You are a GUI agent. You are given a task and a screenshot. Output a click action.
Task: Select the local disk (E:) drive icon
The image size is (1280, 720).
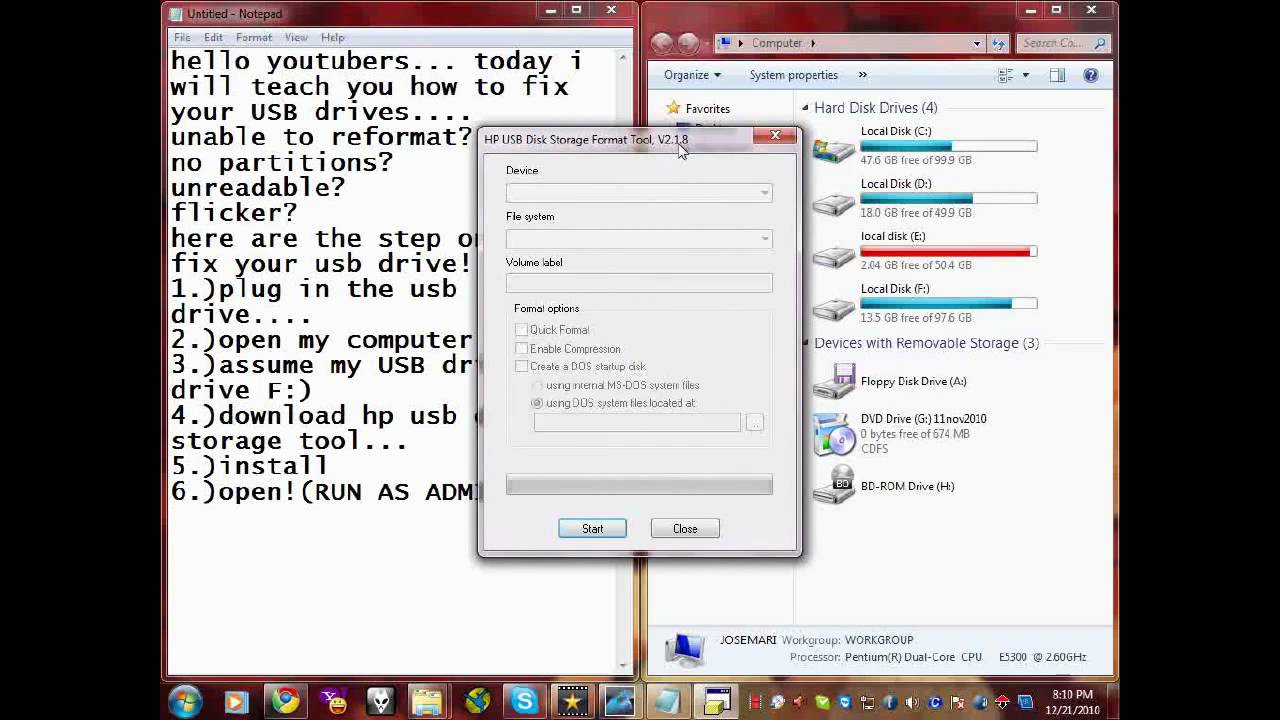834,256
